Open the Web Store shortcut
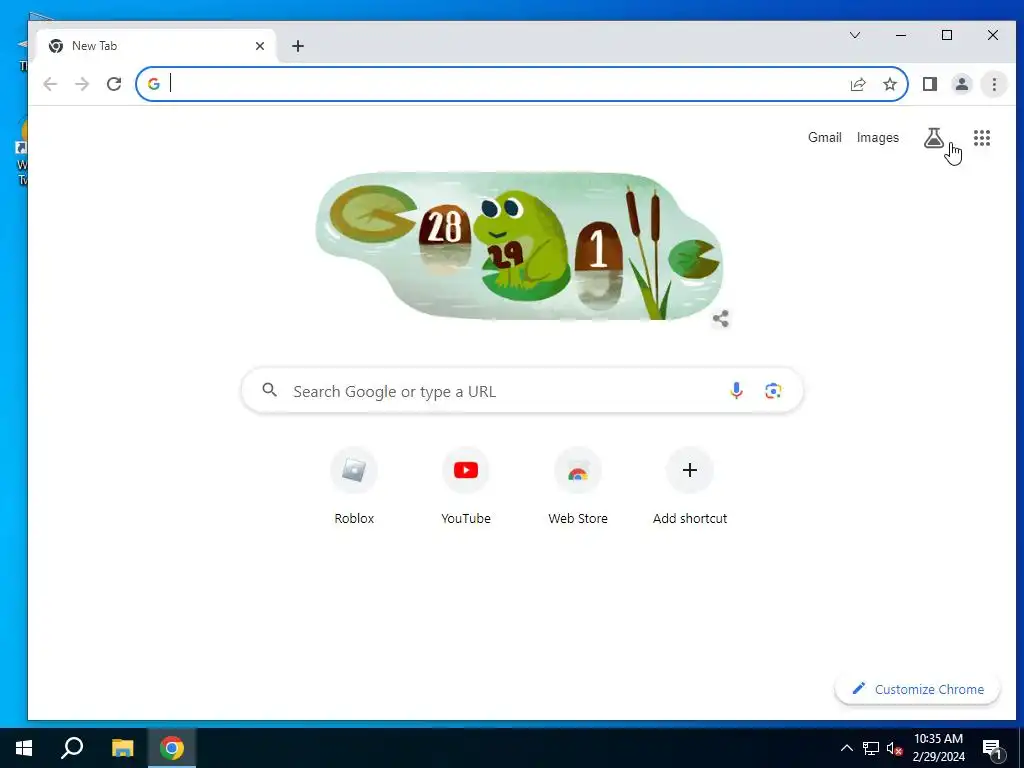 point(578,487)
